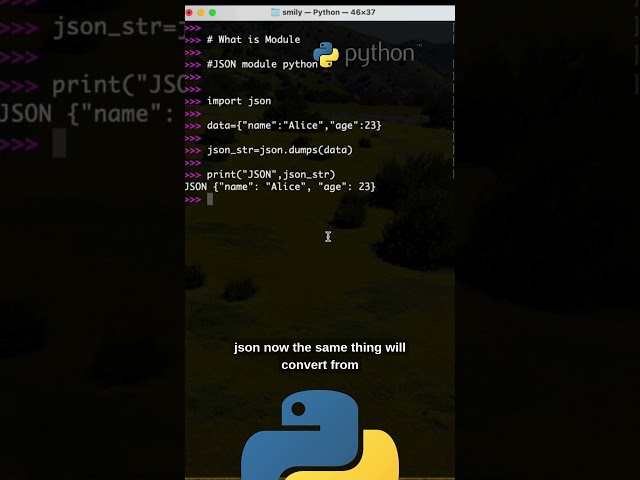
Task: Click the line defining data with Alice
Action: point(294,125)
